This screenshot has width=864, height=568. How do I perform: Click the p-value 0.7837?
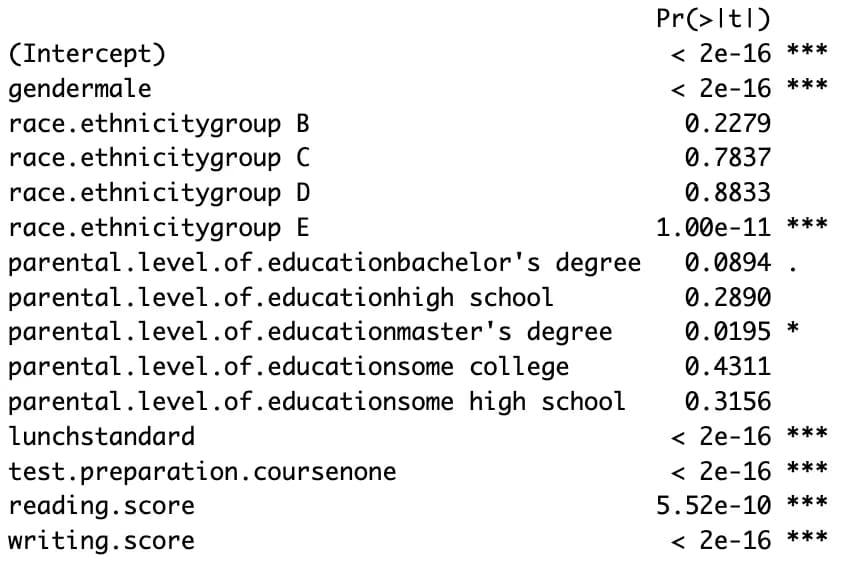pos(727,158)
